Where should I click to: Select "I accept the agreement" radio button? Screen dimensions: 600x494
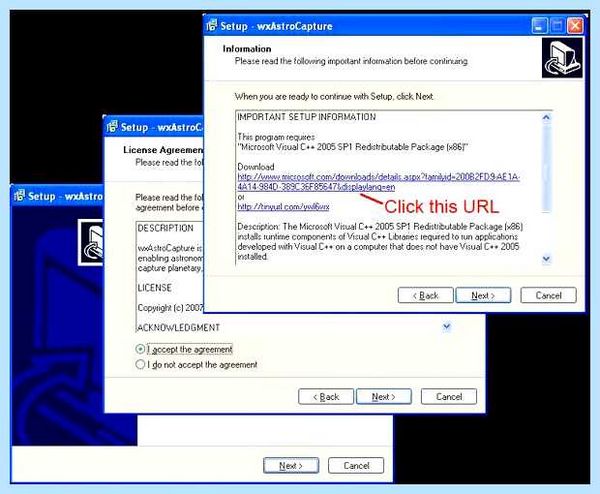[x=140, y=349]
